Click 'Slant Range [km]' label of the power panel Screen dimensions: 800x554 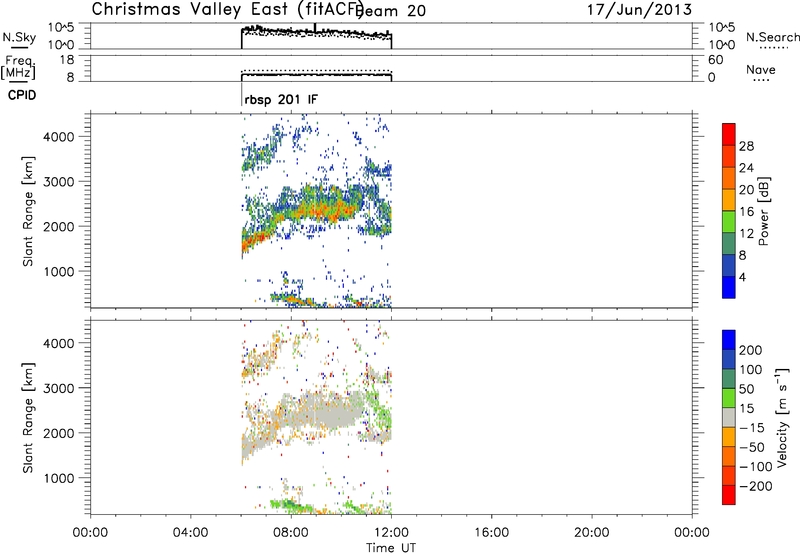tap(28, 211)
